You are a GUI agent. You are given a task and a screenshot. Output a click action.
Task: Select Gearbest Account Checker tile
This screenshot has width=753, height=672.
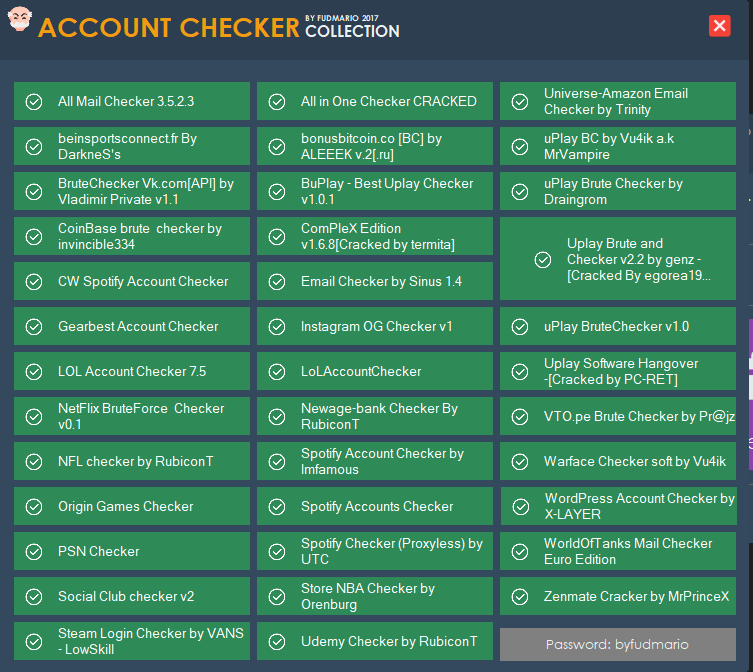pyautogui.click(x=132, y=326)
